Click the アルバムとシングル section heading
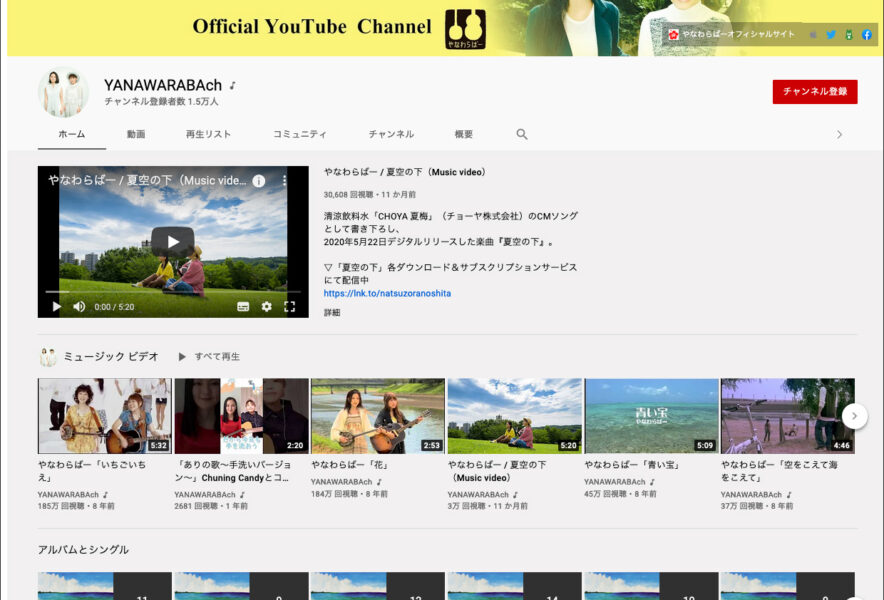 (x=83, y=550)
